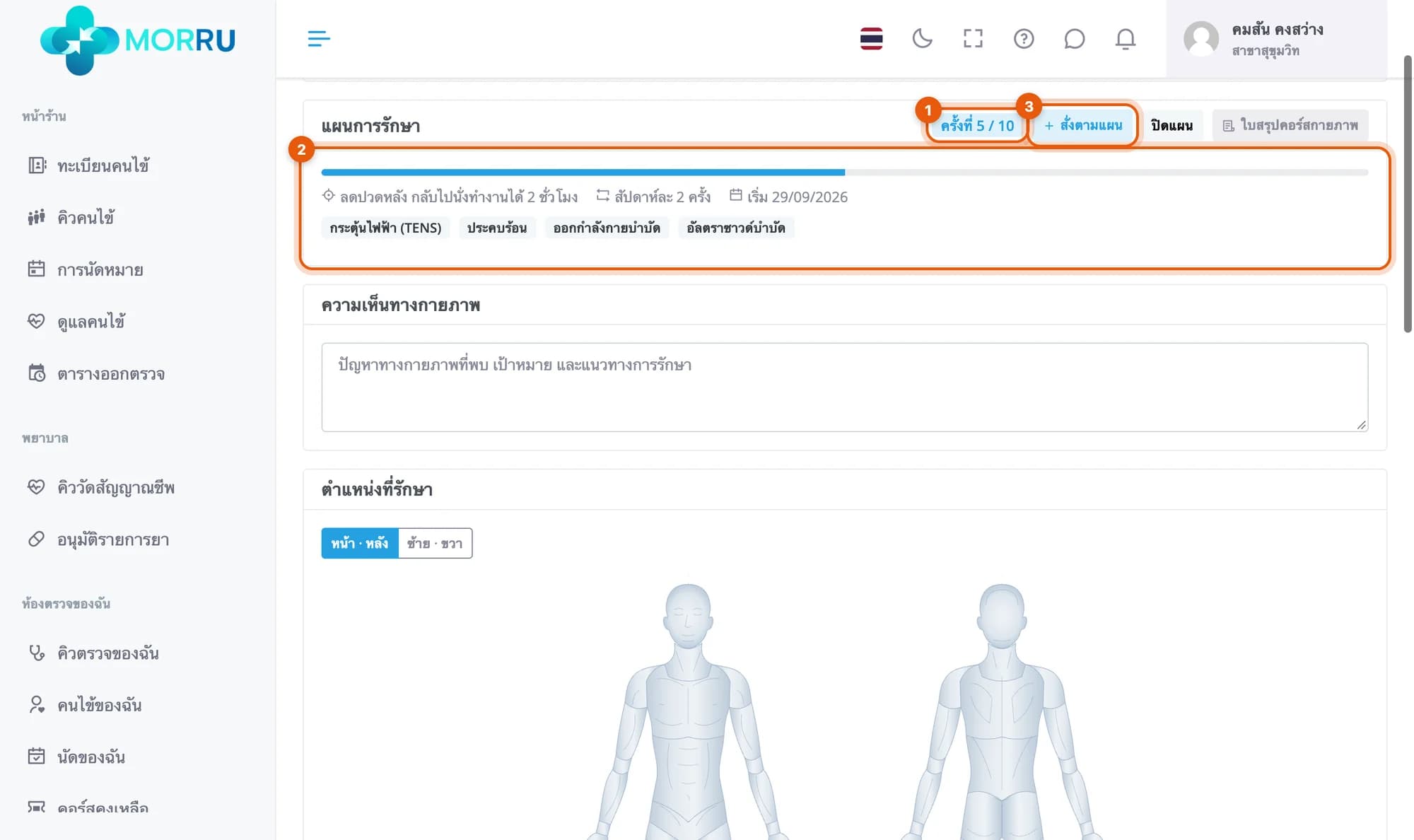Click the MORRU logo
1414x840 pixels.
point(138,40)
